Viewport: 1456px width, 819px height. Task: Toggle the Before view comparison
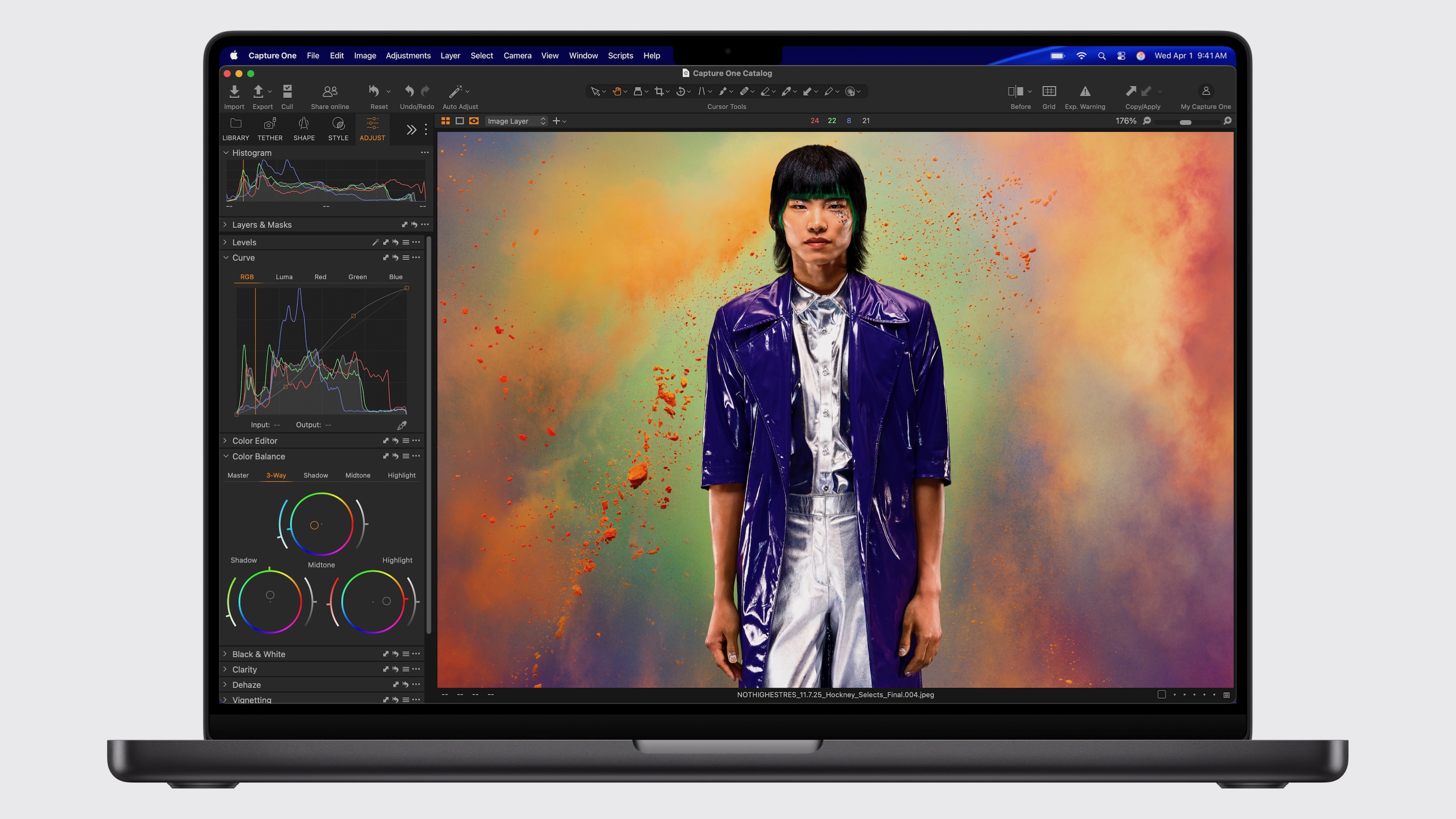[x=1016, y=91]
